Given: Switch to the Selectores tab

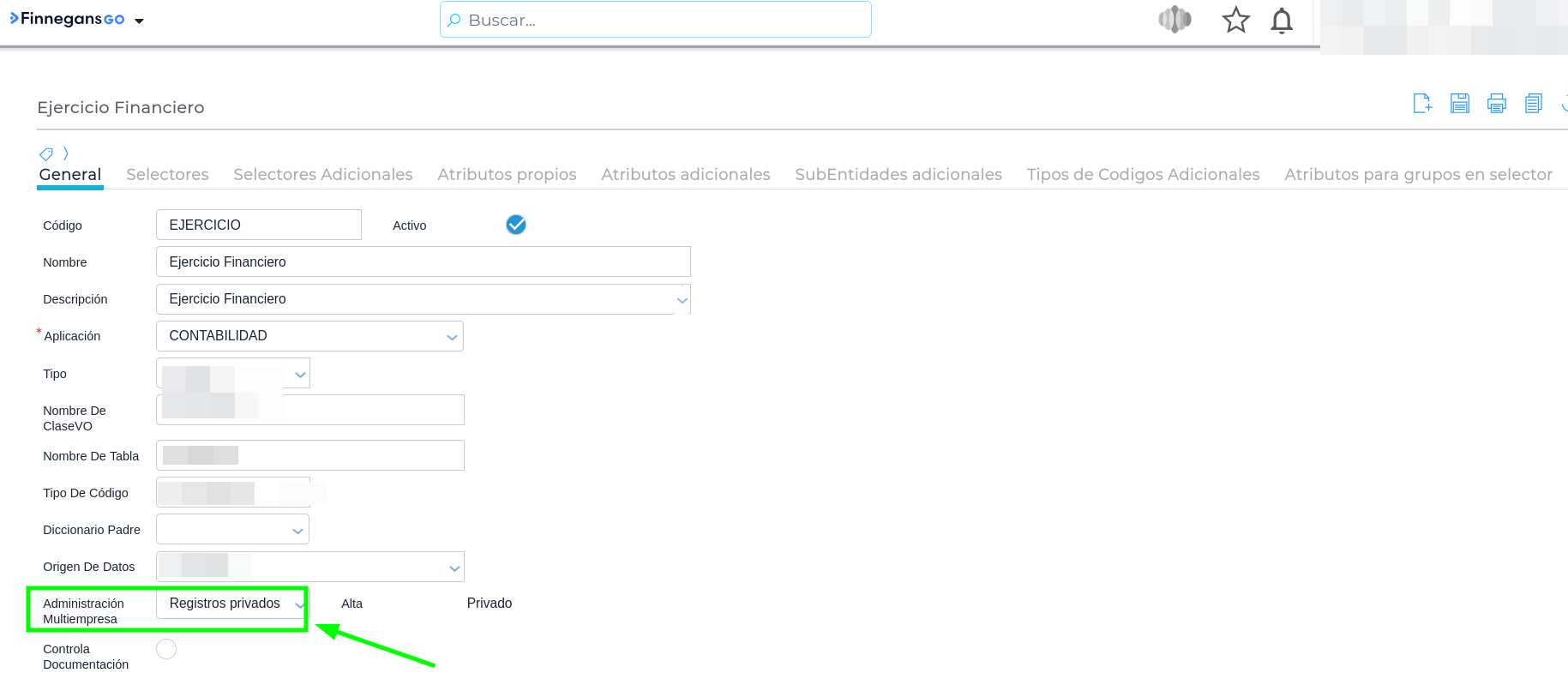Looking at the screenshot, I should (167, 175).
